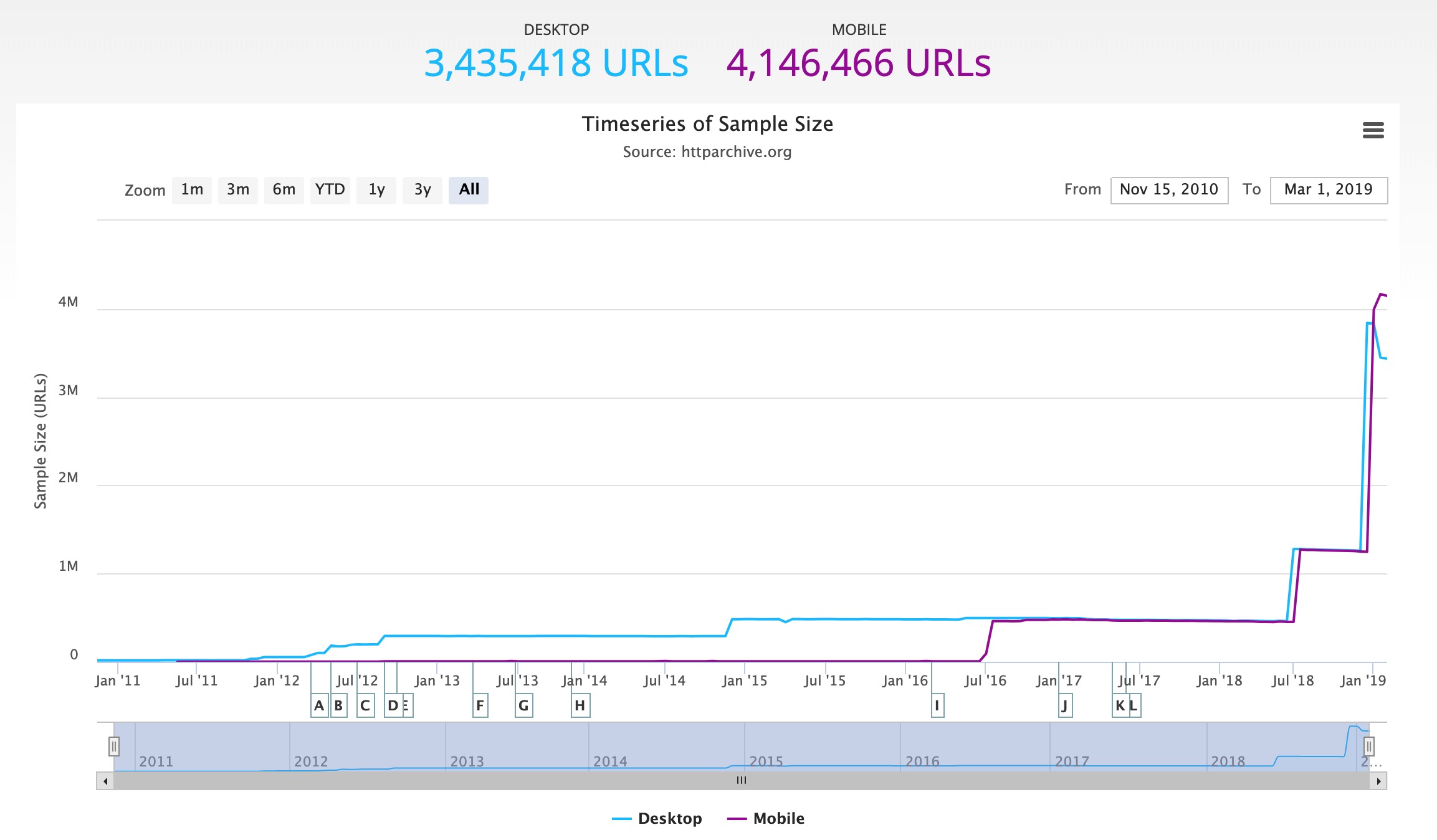
Task: Click the 2015 label in the navigator
Action: [x=766, y=761]
